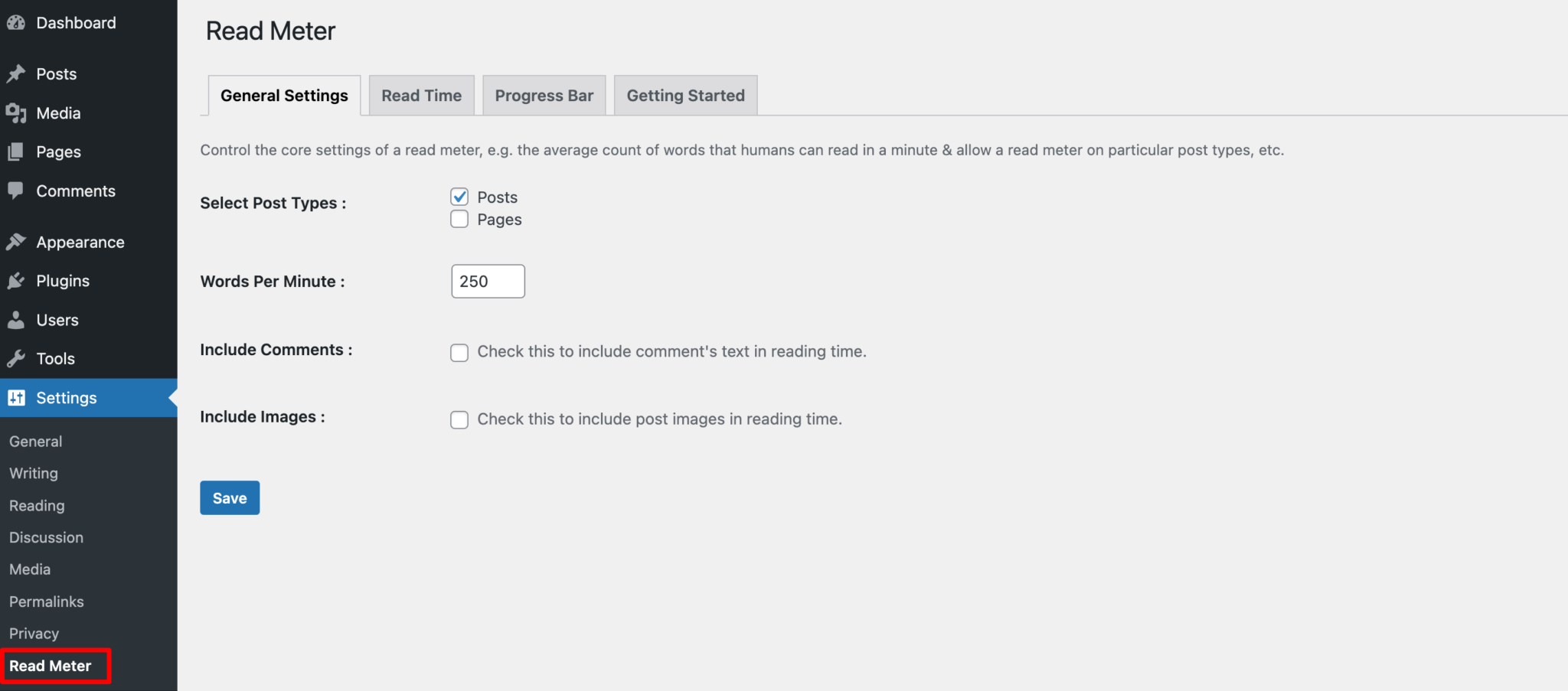Open the Progress Bar tab
This screenshot has height=691, width=1568.
(544, 95)
